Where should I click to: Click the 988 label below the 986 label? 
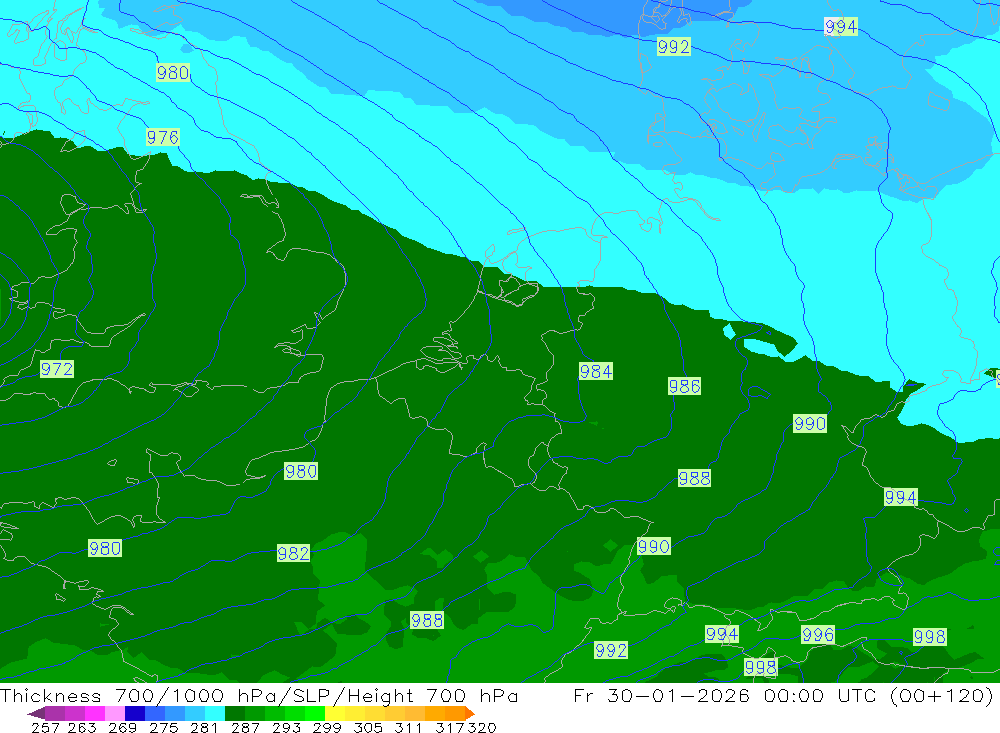(694, 478)
